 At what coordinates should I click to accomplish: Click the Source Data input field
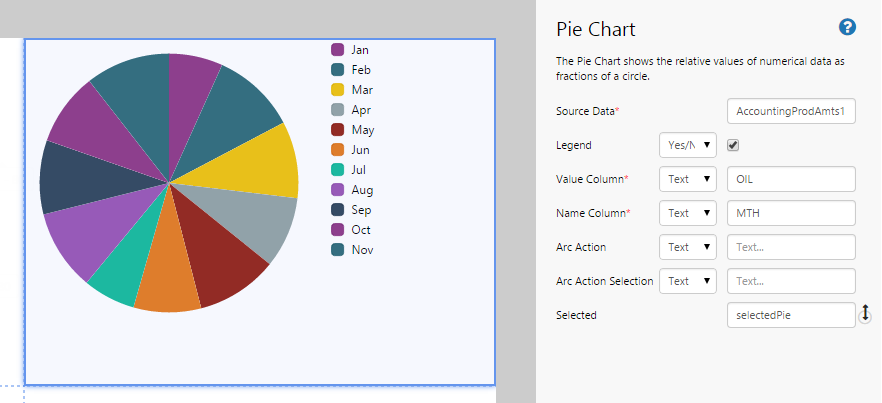(791, 111)
